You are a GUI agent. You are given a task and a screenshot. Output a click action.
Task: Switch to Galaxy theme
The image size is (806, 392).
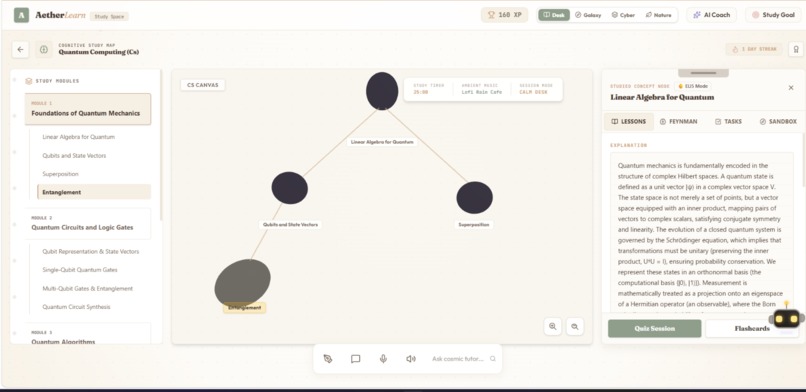[588, 15]
